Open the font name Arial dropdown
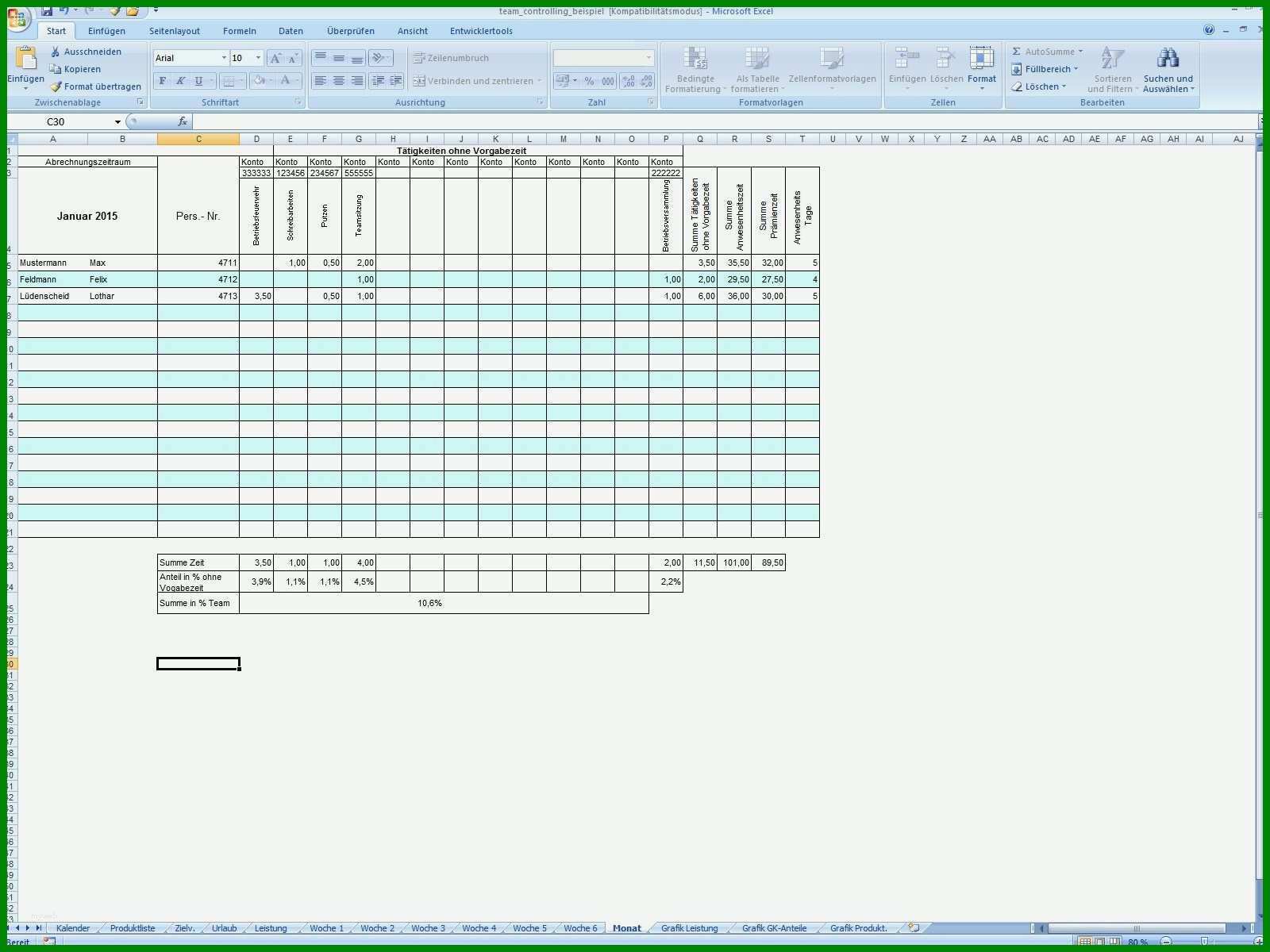Image resolution: width=1270 pixels, height=952 pixels. 224,58
